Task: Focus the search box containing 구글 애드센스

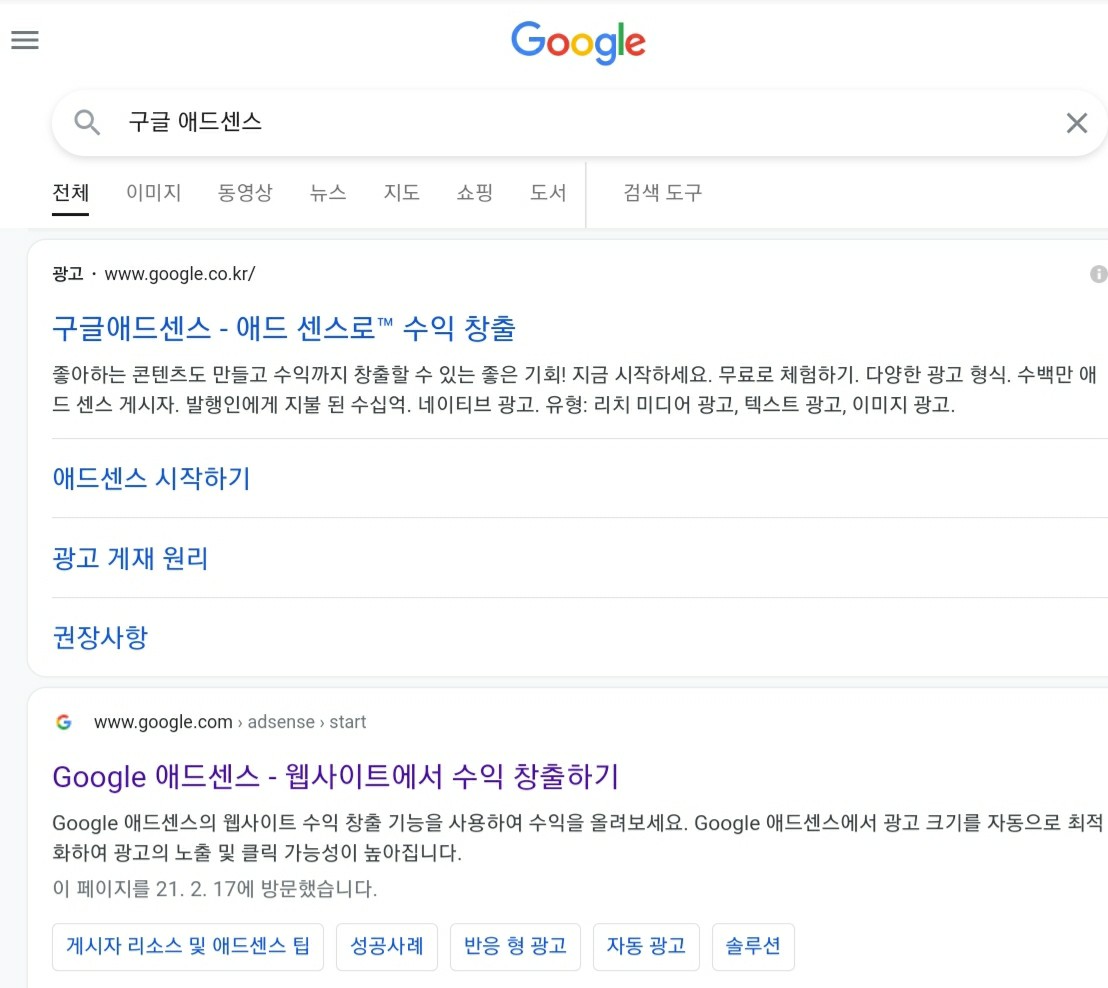Action: pyautogui.click(x=579, y=123)
